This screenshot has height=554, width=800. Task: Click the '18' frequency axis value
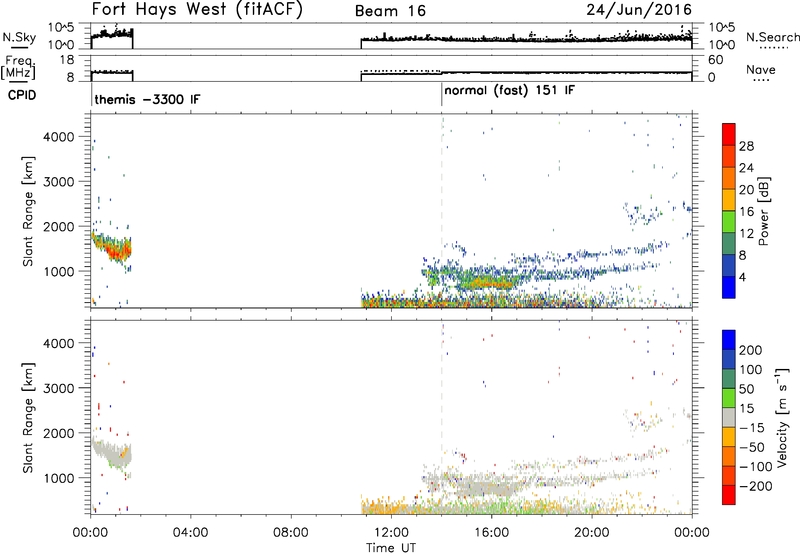pyautogui.click(x=66, y=60)
